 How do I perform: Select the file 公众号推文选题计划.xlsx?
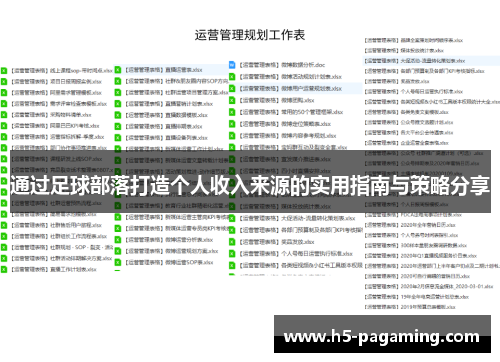click(x=409, y=122)
